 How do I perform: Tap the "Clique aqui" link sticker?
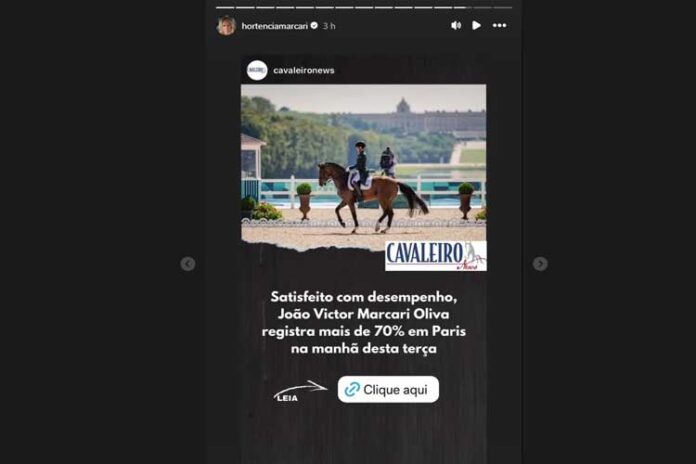point(388,389)
